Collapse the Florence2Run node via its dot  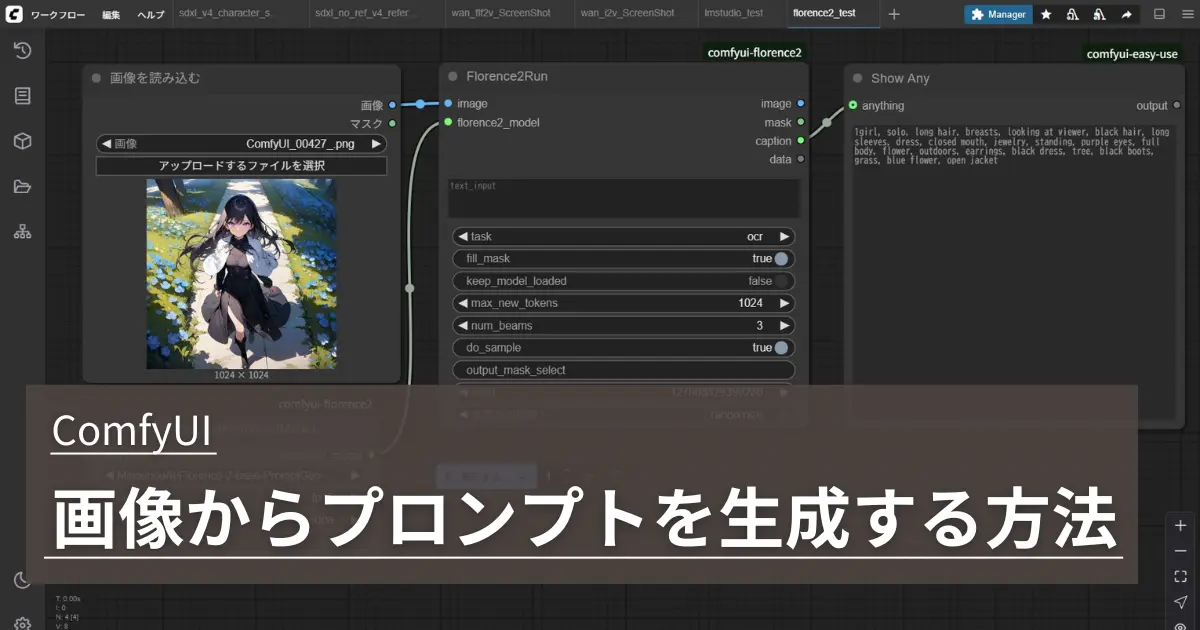pos(453,76)
